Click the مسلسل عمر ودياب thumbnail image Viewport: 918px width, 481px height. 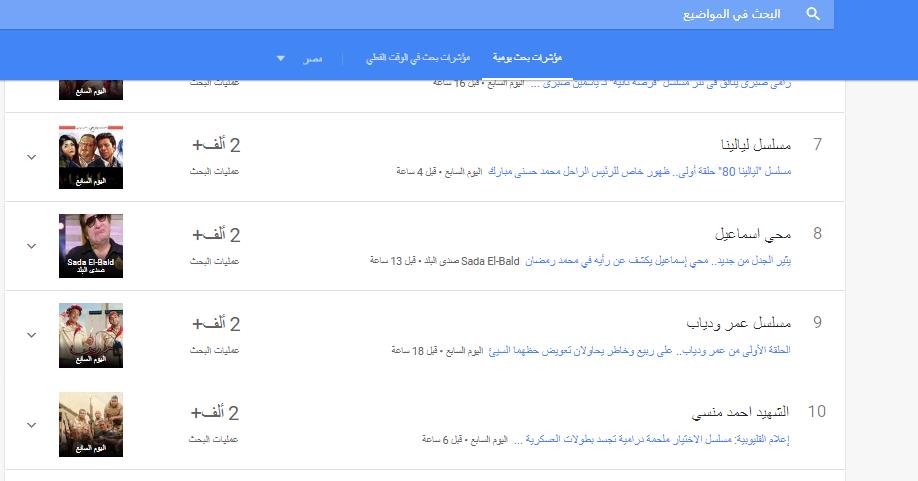coord(91,335)
